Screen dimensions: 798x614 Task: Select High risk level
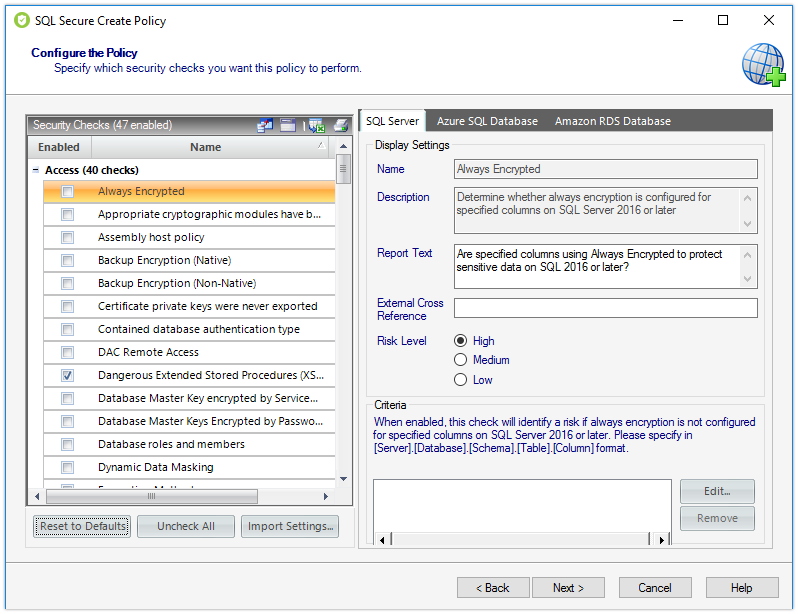click(460, 341)
